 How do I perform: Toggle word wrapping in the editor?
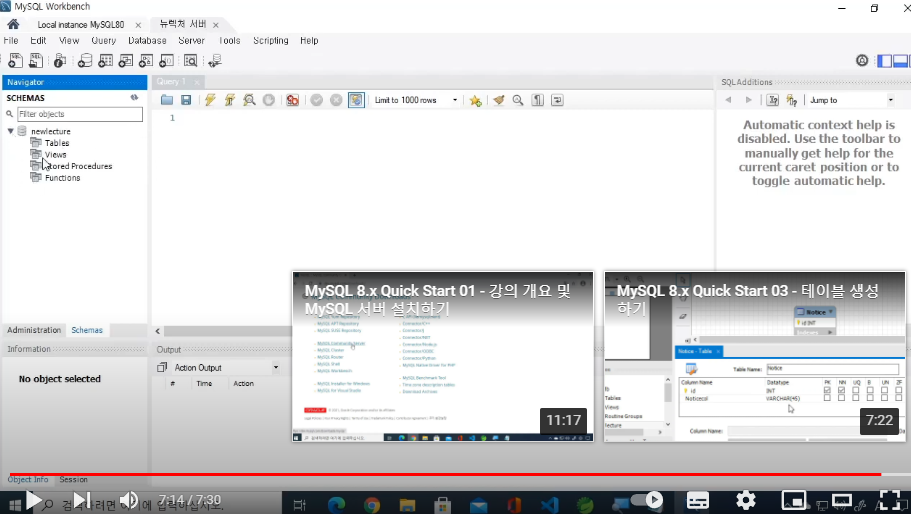[557, 100]
